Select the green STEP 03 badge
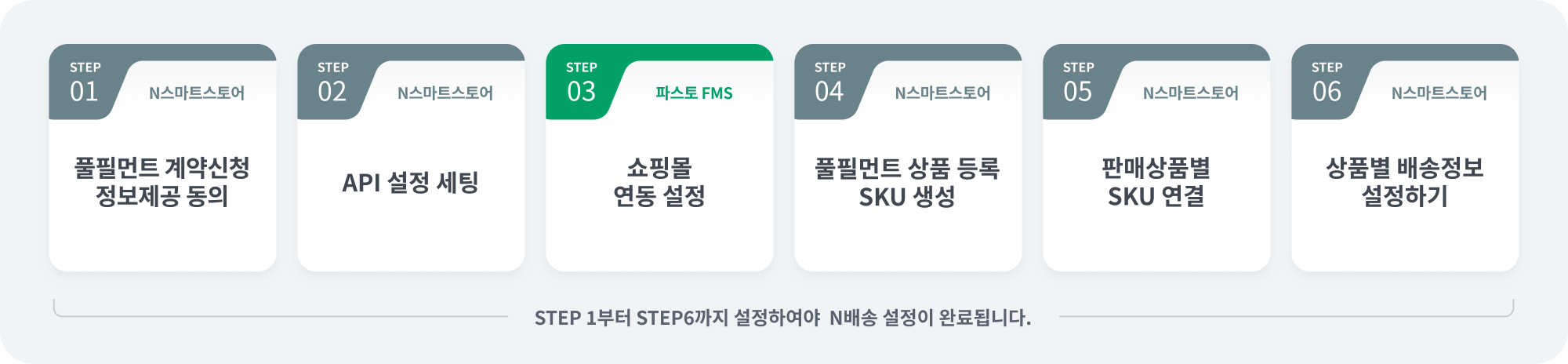1568x364 pixels. 582,82
